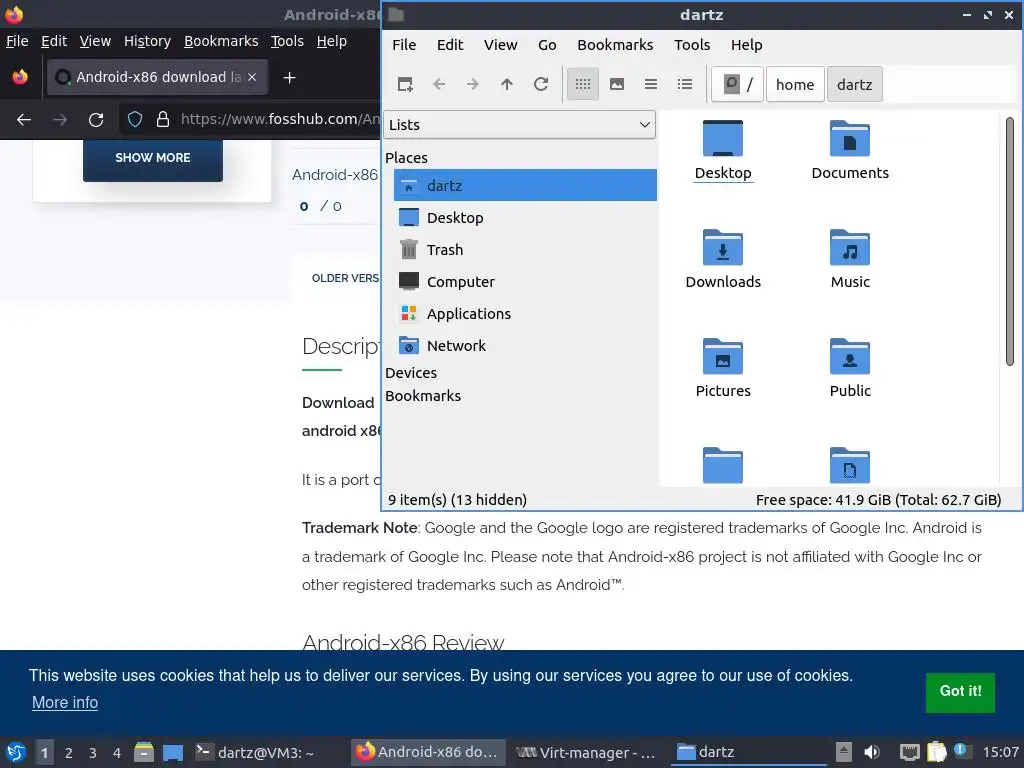1024x768 pixels.
Task: Open file manager Bookmarks menu
Action: (x=615, y=44)
